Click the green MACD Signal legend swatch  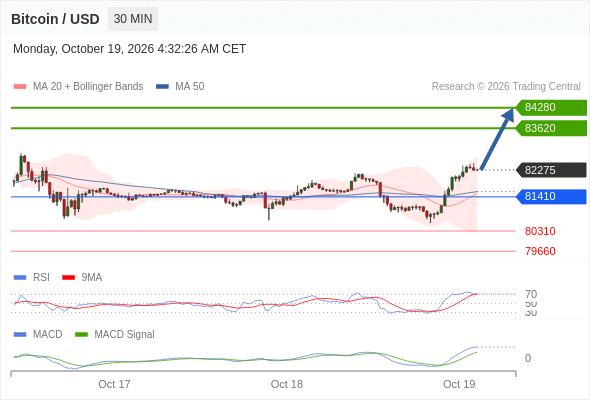point(81,335)
